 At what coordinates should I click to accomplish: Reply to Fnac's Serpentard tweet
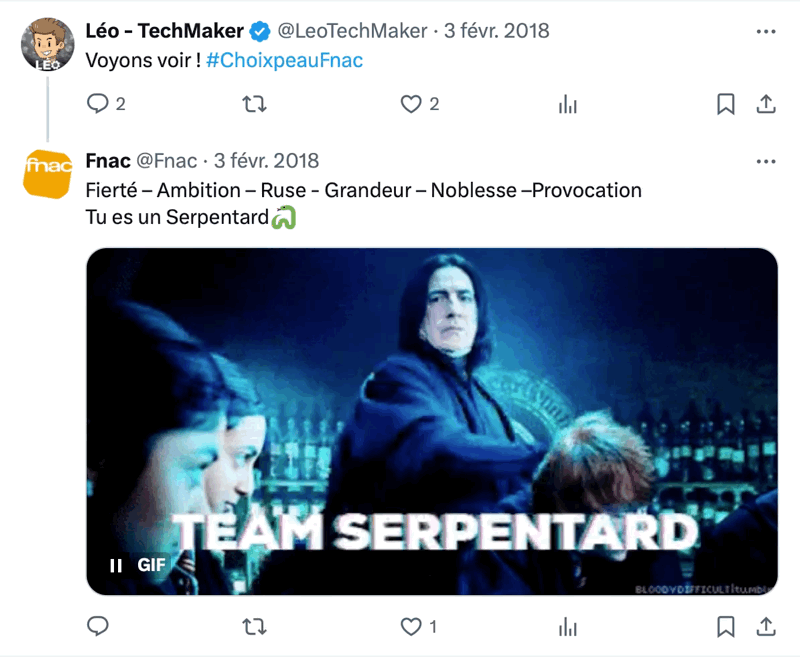pos(97,626)
